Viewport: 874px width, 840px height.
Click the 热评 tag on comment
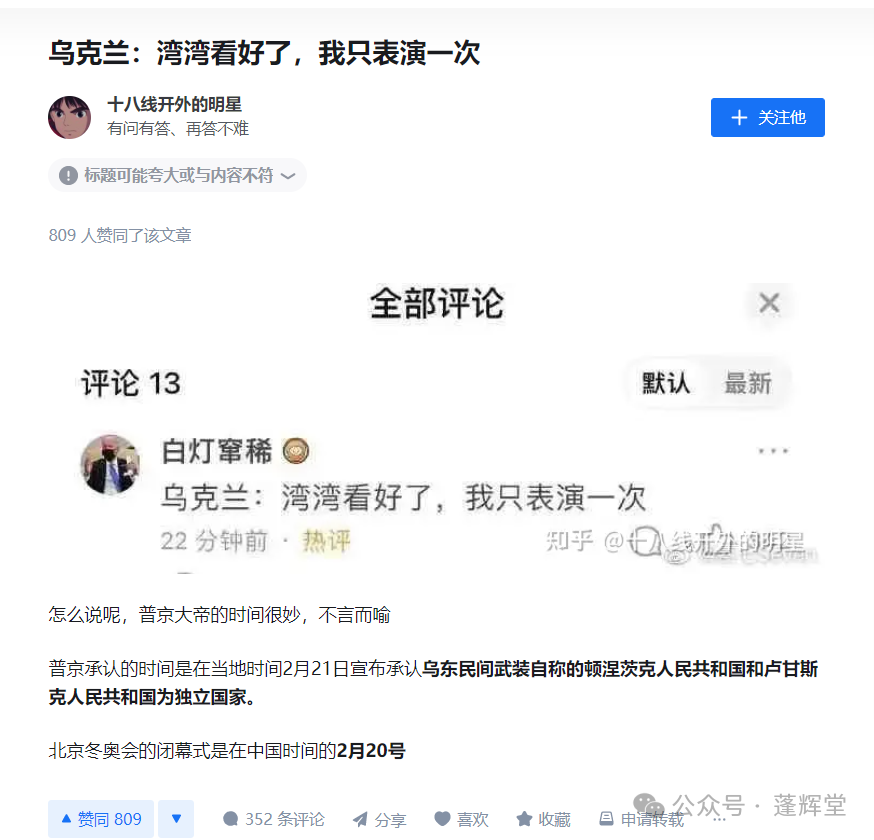click(x=326, y=541)
